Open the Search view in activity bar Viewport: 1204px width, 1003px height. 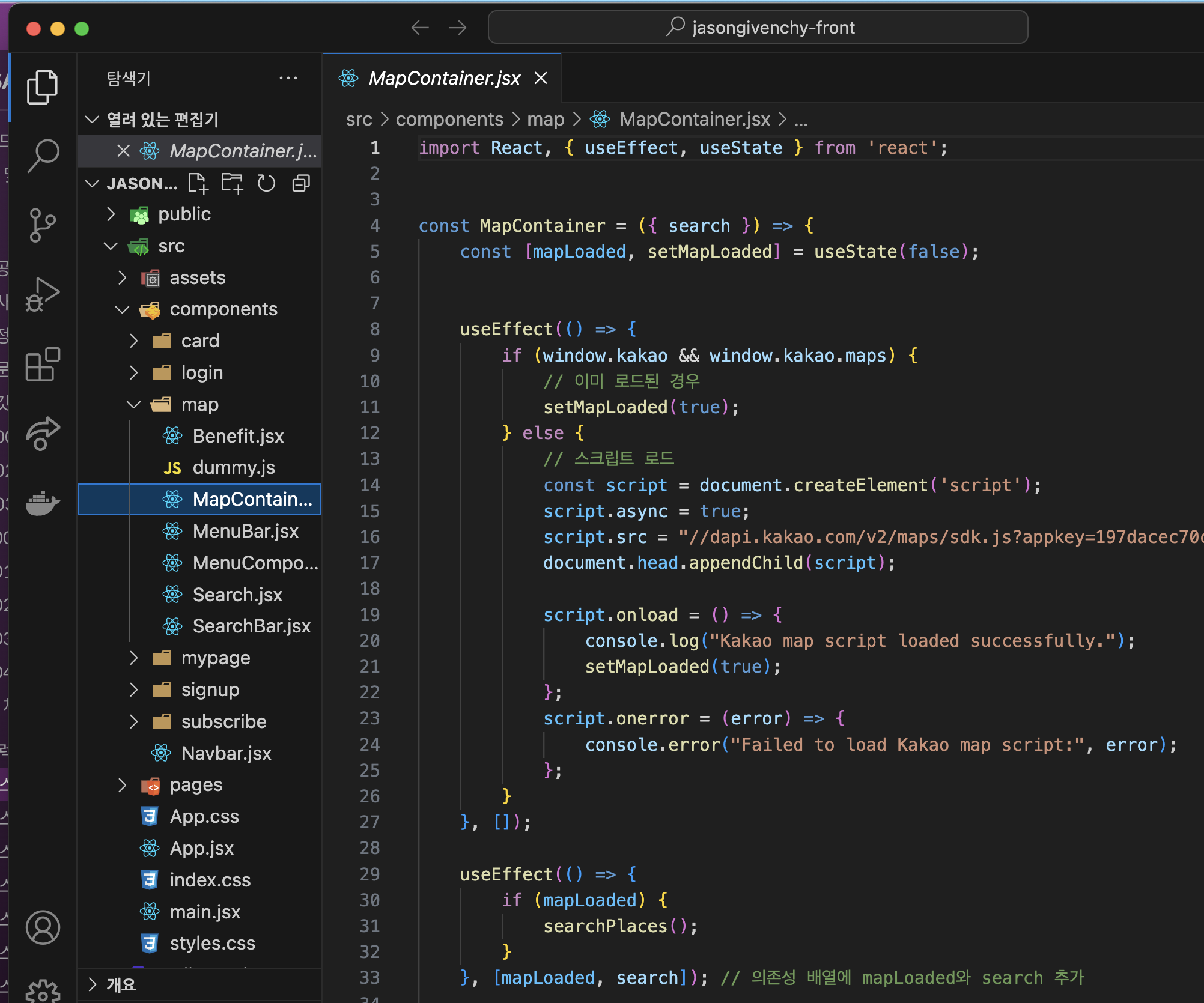pos(43,156)
